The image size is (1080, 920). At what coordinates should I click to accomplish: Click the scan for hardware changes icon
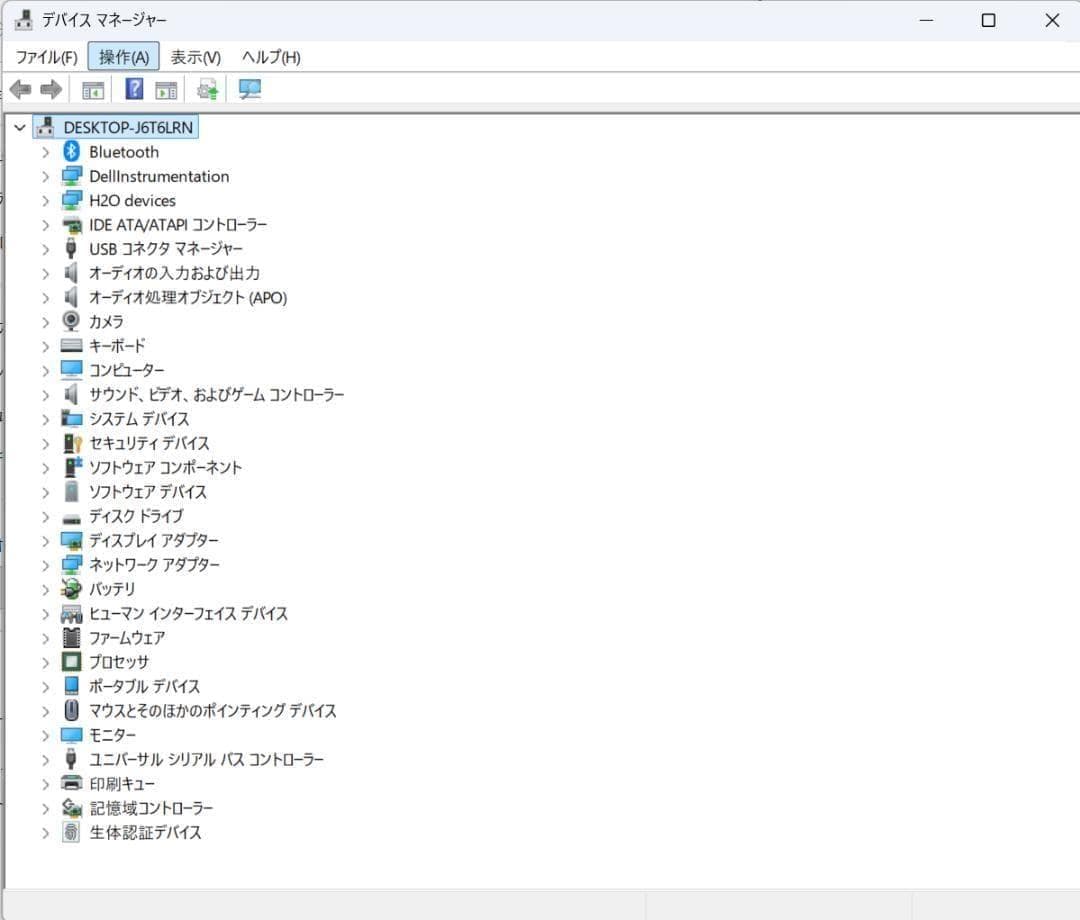click(x=250, y=90)
